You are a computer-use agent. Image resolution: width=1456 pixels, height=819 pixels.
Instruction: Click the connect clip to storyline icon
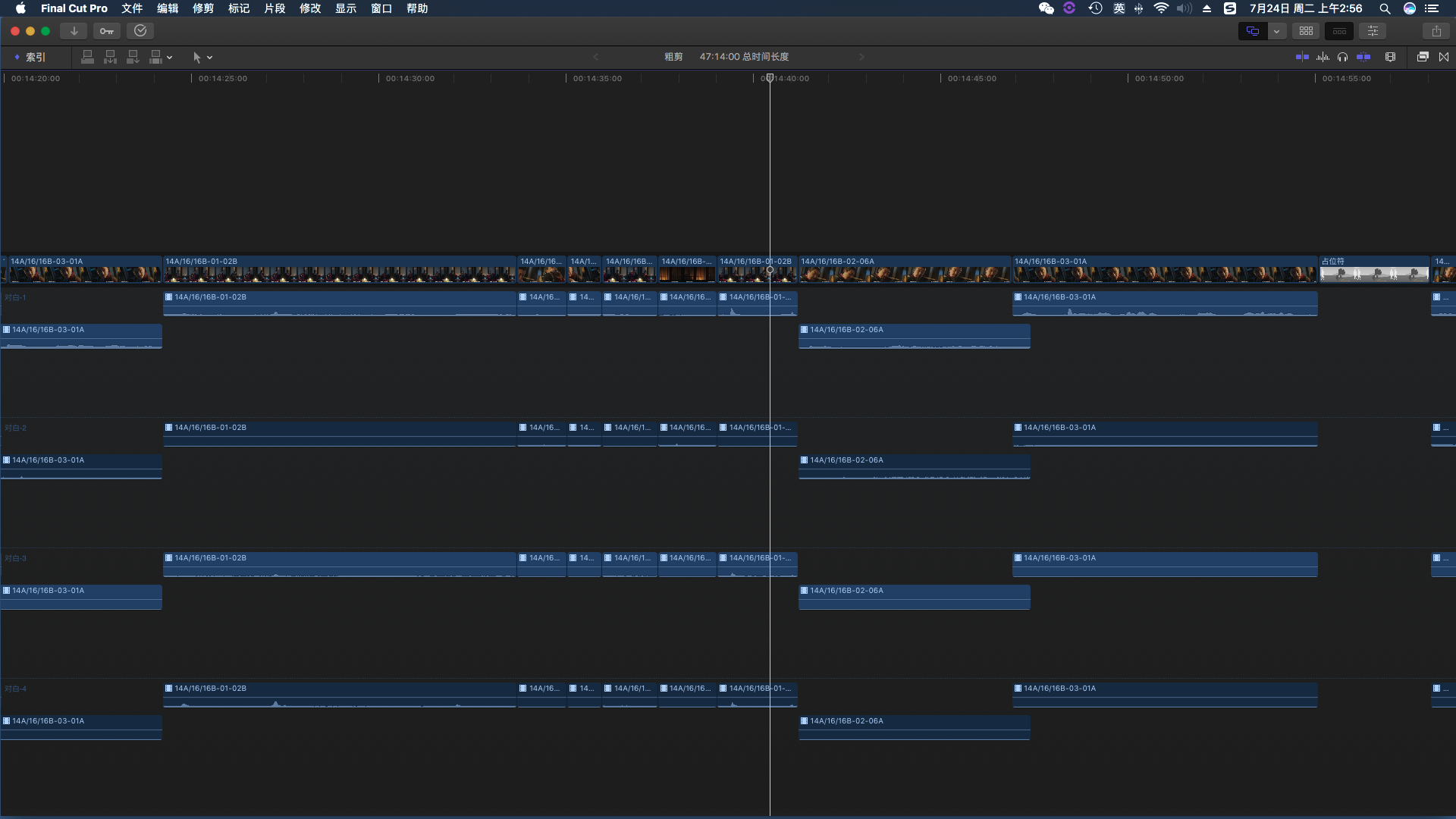88,57
